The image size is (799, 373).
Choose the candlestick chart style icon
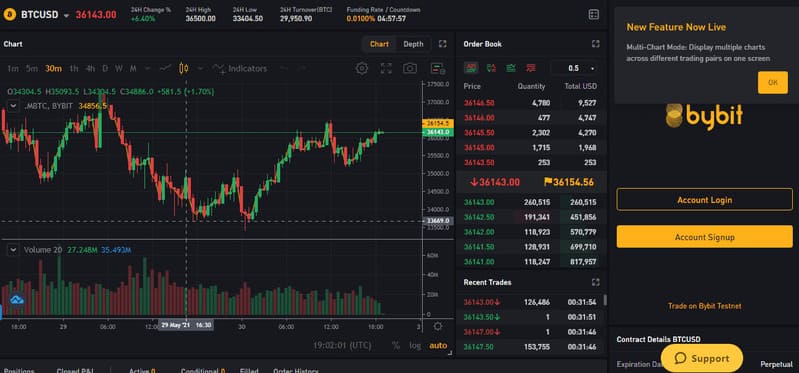pos(183,68)
